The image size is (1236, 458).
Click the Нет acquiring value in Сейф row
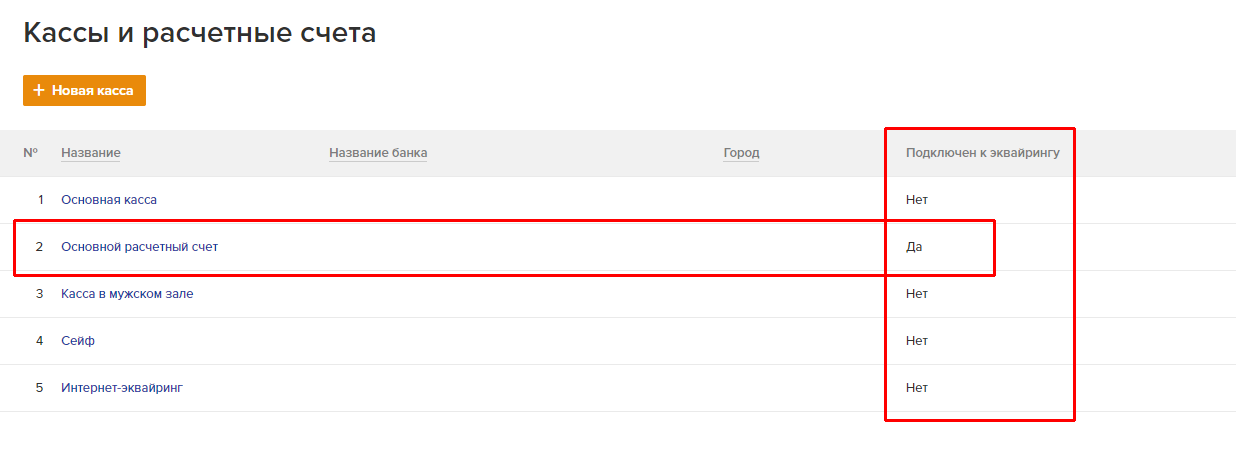917,341
